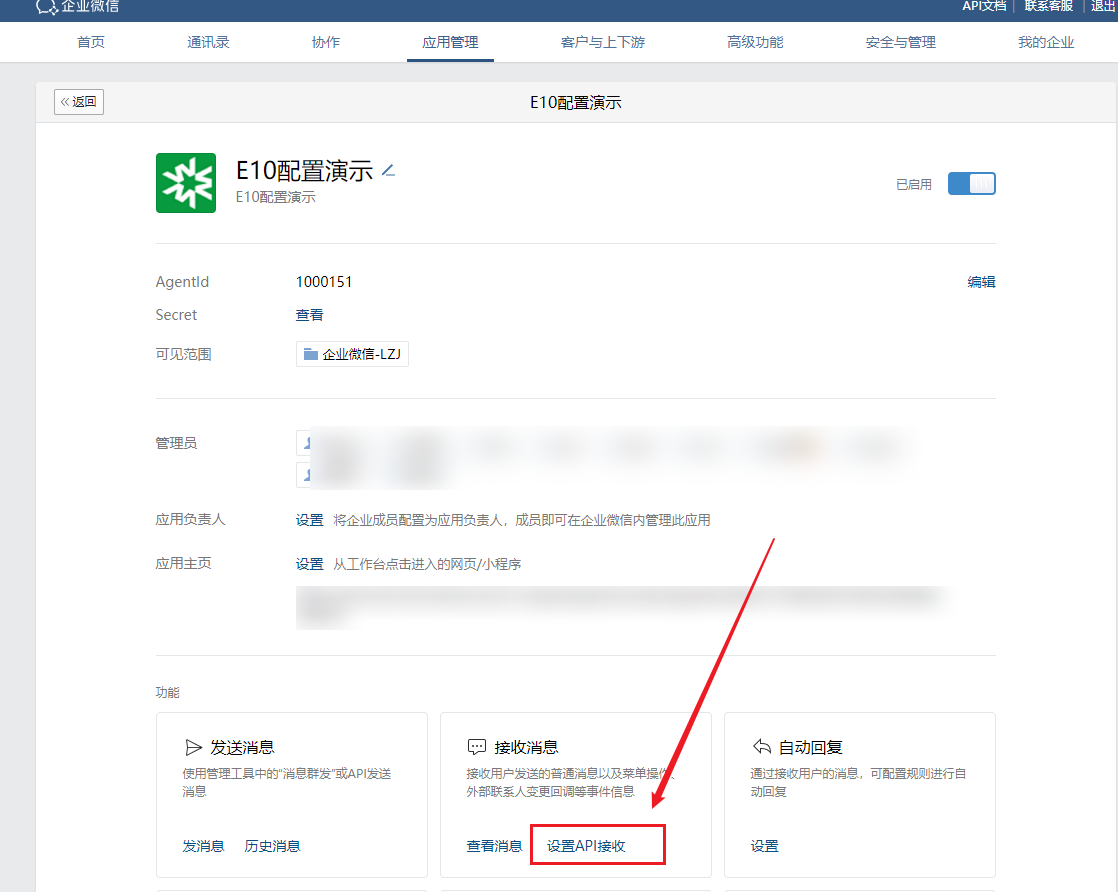Open API文档 in top bar

(x=984, y=6)
